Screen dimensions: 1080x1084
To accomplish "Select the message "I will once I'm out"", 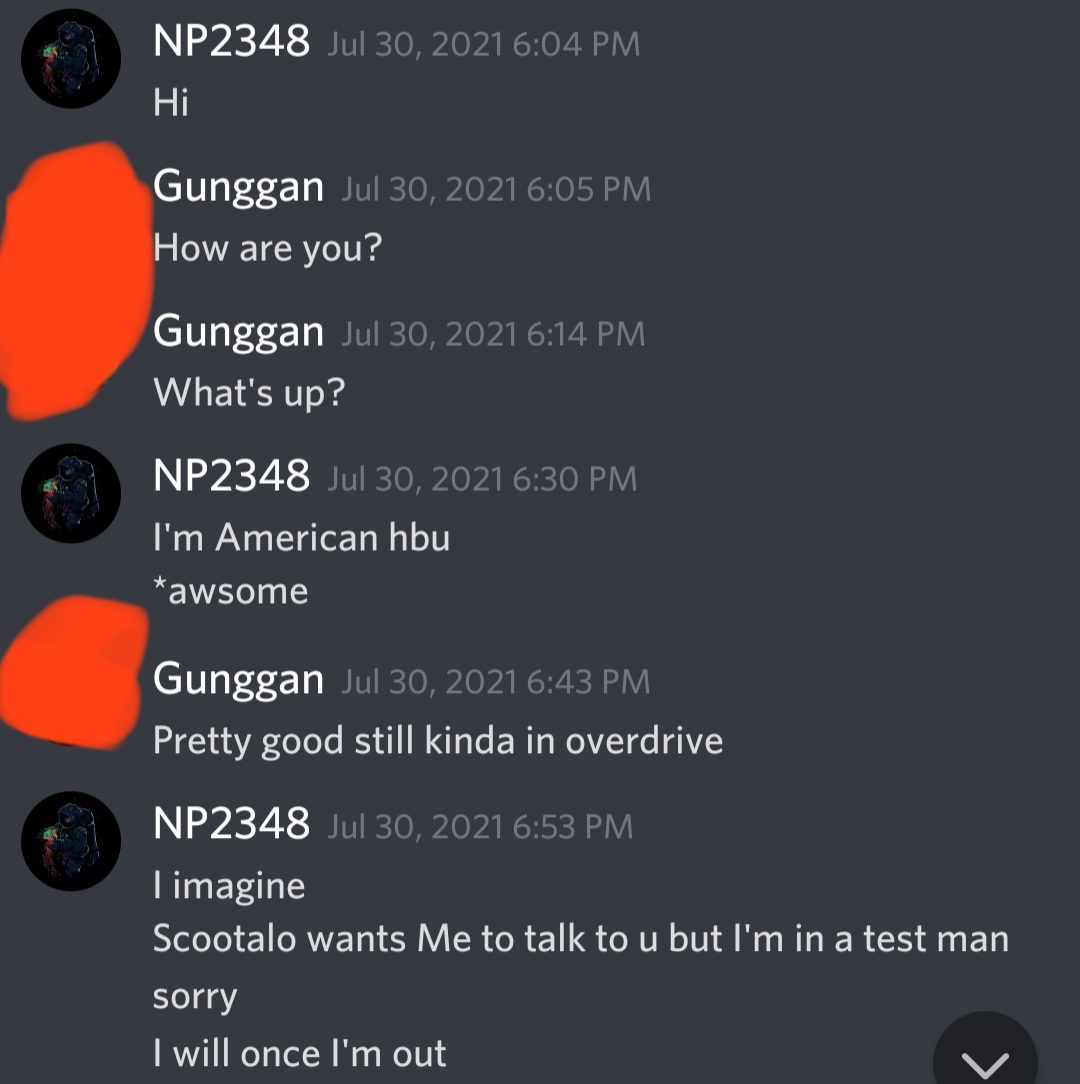I will 299,1054.
